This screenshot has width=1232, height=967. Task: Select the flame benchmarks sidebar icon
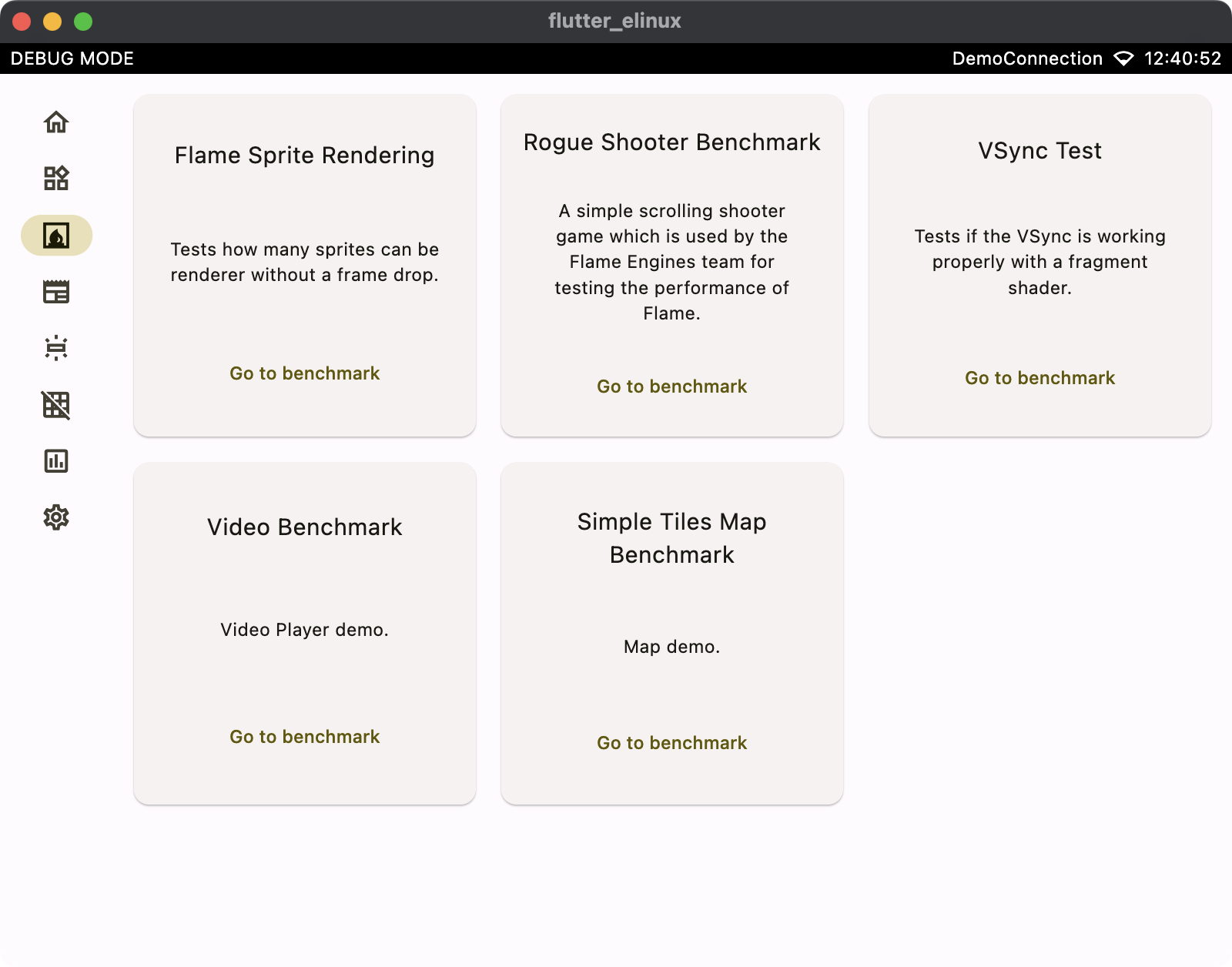[x=56, y=236]
